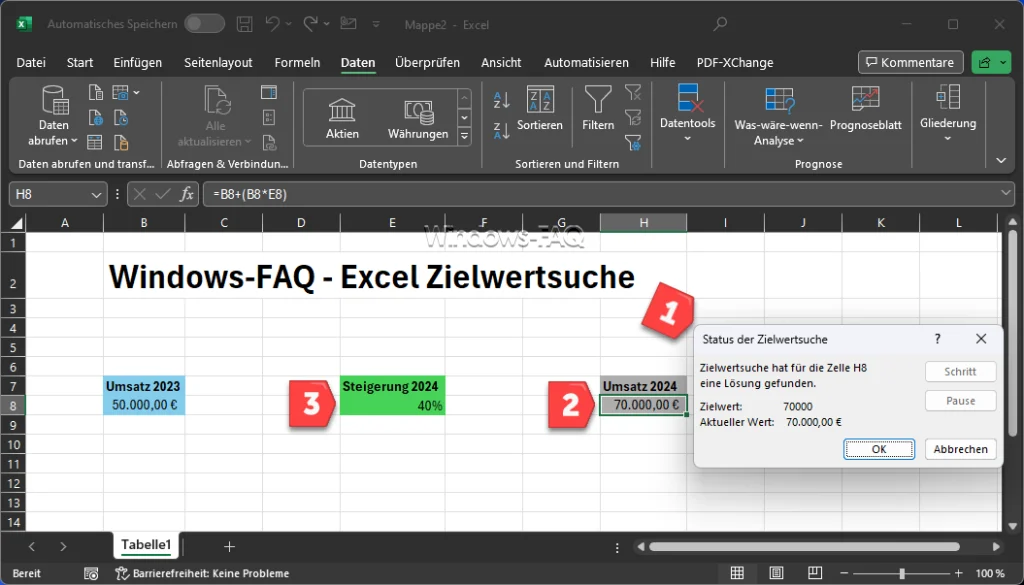Switch to Page Layout view
Screen dimensions: 1024x585
coord(775,573)
